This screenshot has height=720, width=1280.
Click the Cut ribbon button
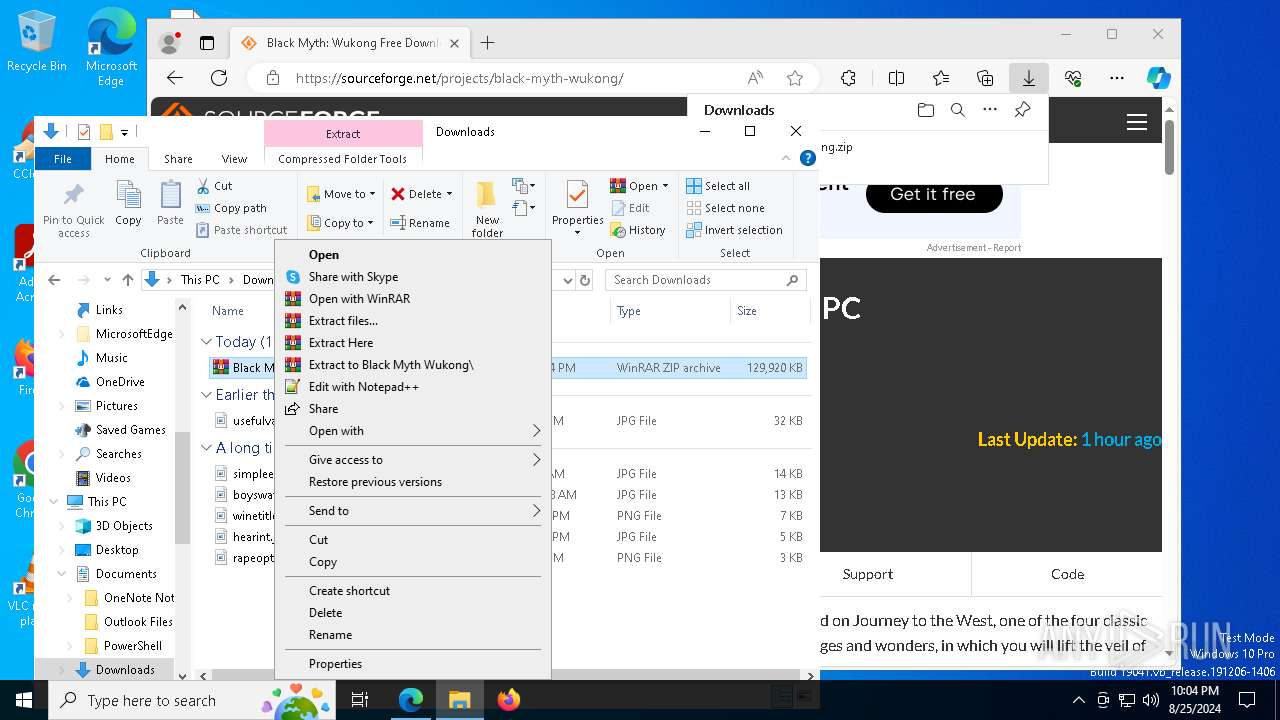tap(214, 186)
